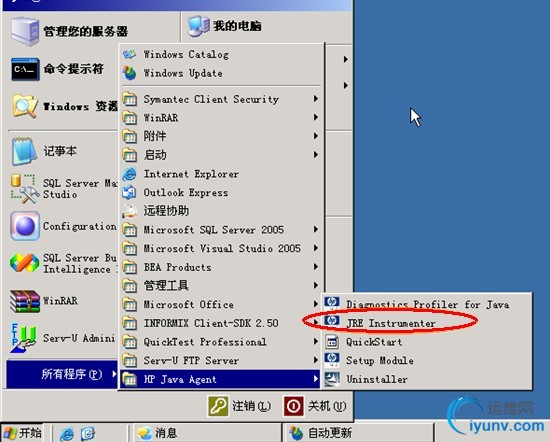
Task: Click the 我的电脑 label
Action: [237, 26]
